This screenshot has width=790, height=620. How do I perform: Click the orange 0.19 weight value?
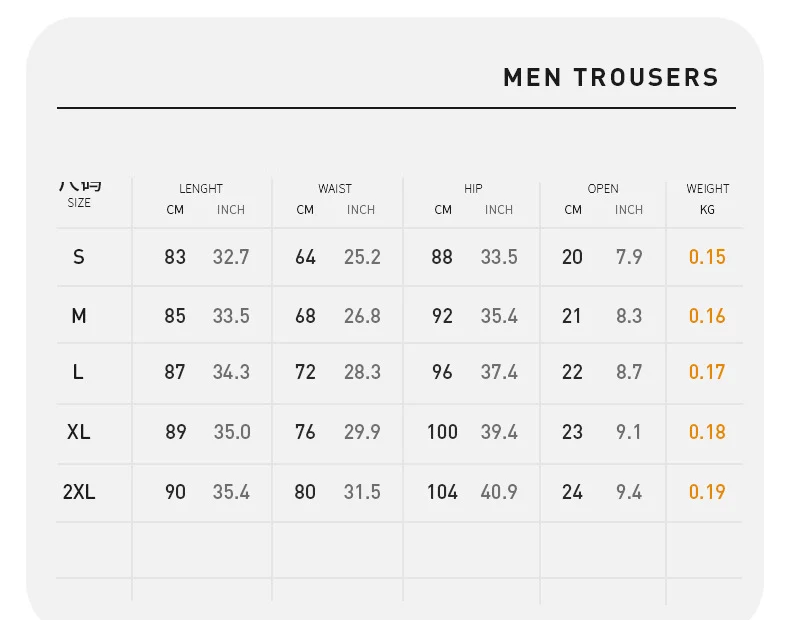pos(707,492)
